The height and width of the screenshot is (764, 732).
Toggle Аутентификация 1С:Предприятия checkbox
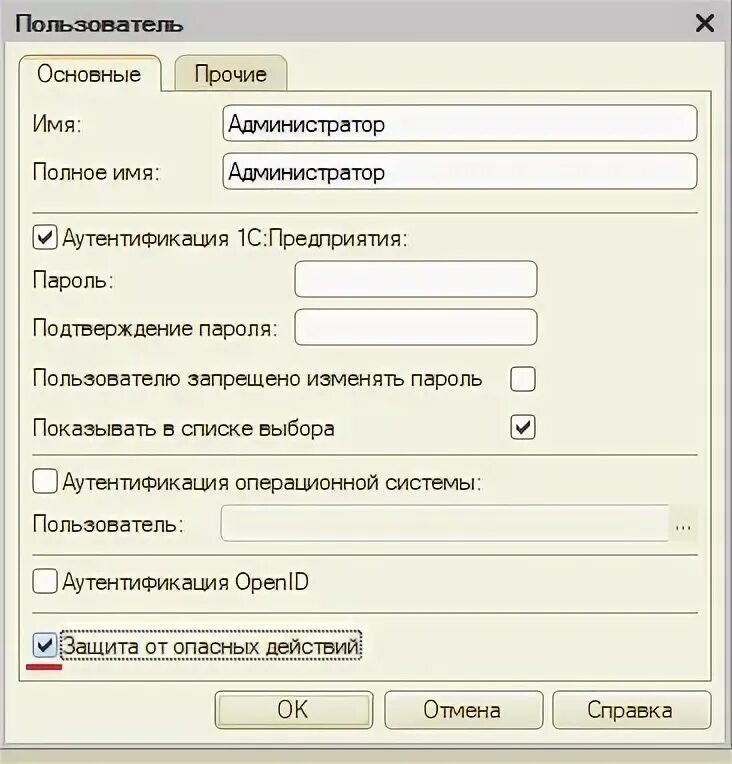pyautogui.click(x=45, y=238)
